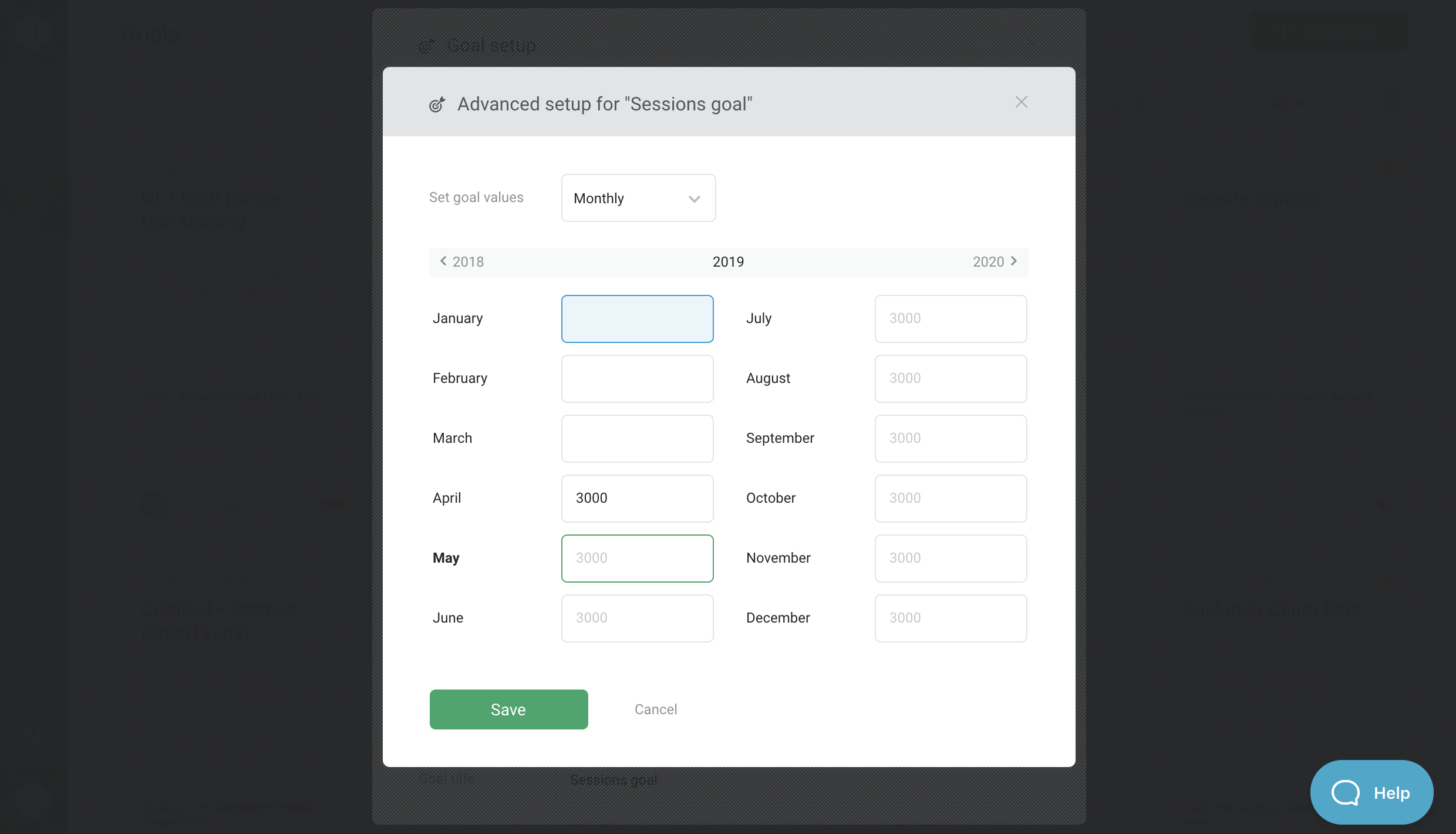Screen dimensions: 1456x834
Task: Click the 2020 year tab label
Action: click(987, 261)
